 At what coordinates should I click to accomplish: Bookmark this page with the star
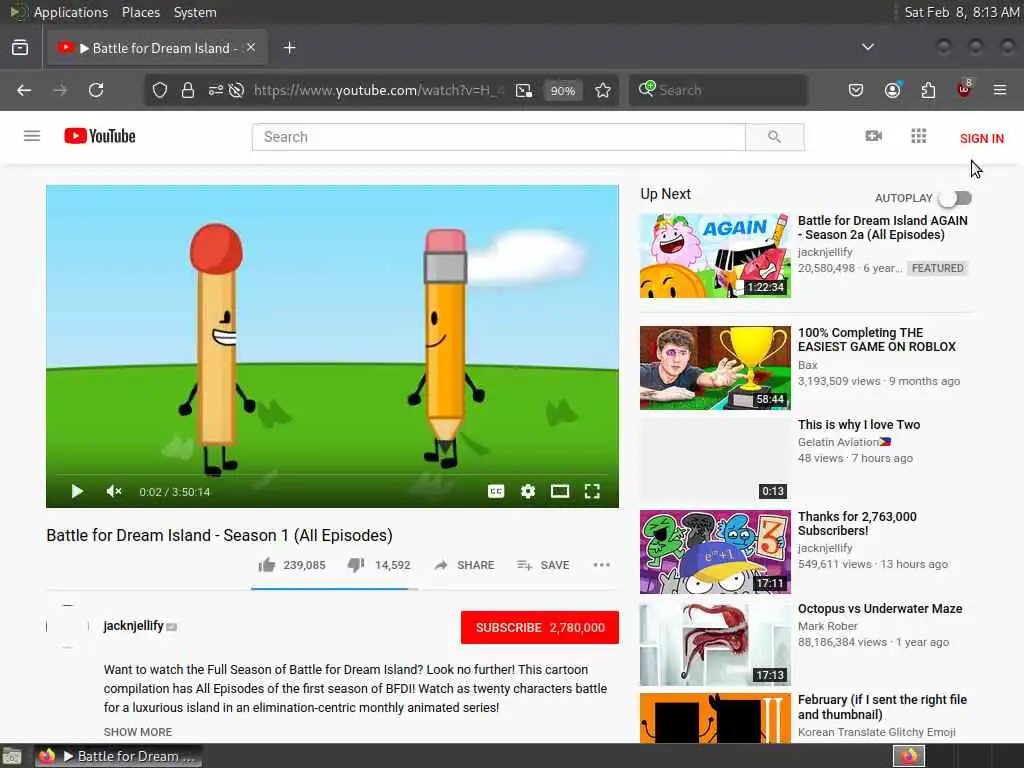(603, 90)
